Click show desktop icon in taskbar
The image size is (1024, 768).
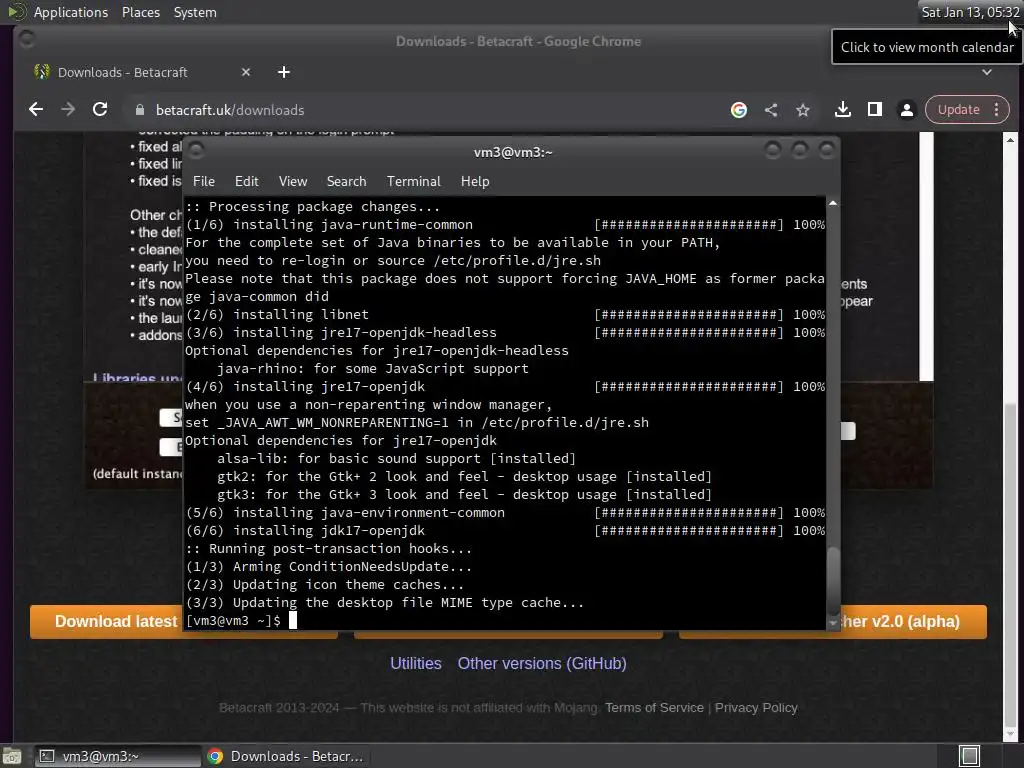(12, 756)
